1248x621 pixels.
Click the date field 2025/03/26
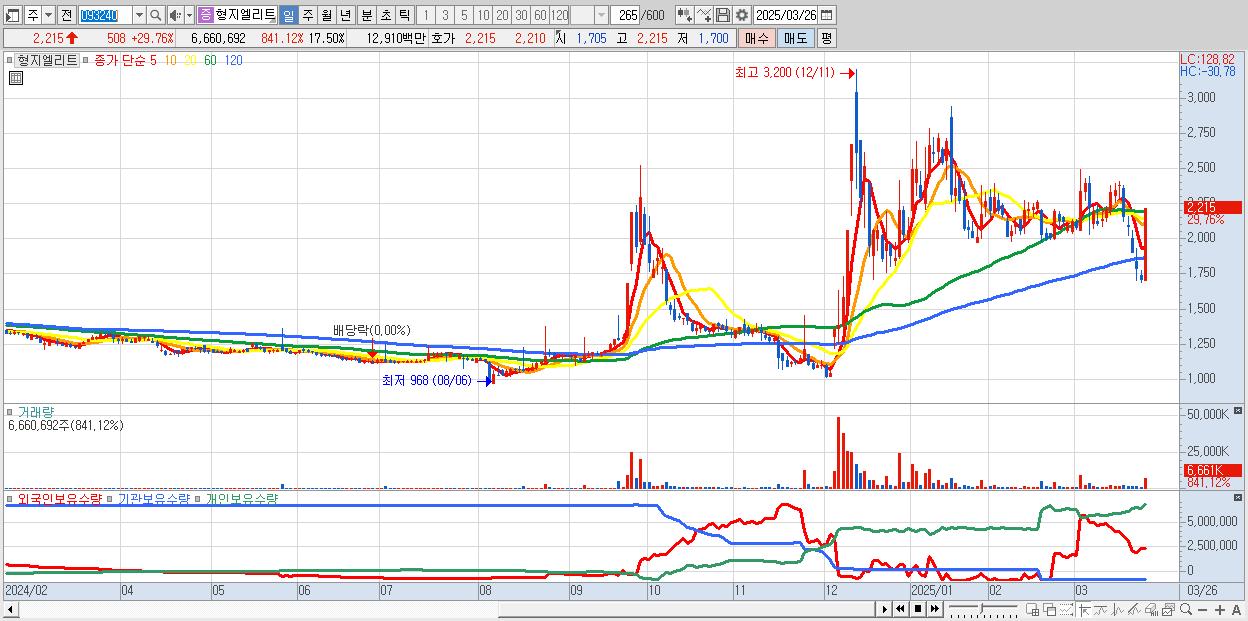click(785, 15)
